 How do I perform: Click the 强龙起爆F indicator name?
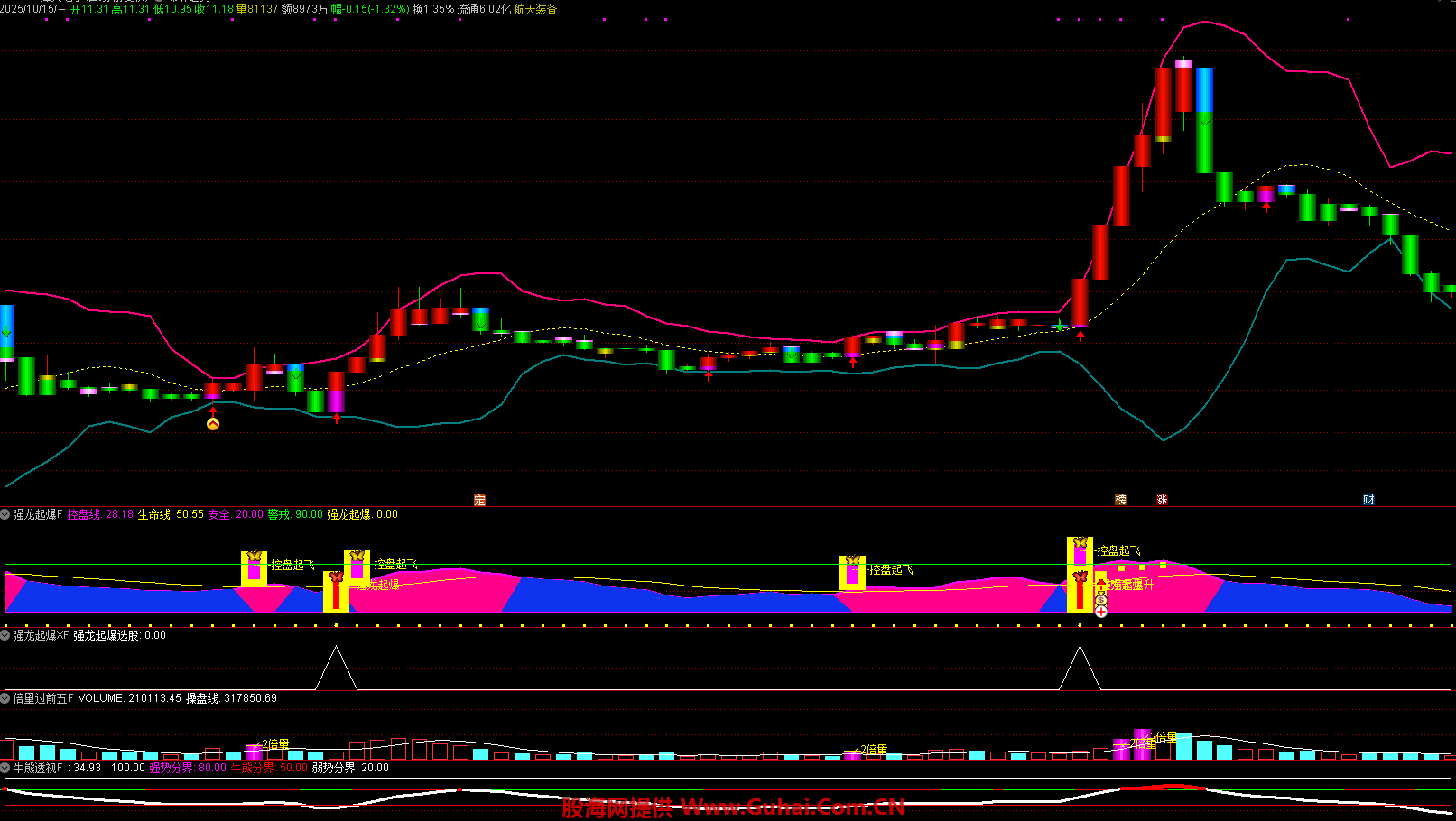[x=38, y=514]
